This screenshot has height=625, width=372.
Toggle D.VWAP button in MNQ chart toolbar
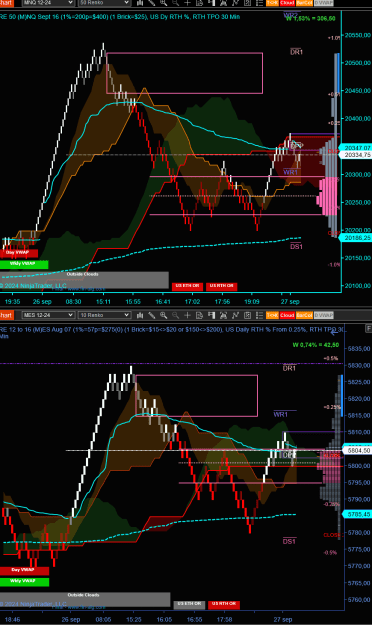point(323,3)
